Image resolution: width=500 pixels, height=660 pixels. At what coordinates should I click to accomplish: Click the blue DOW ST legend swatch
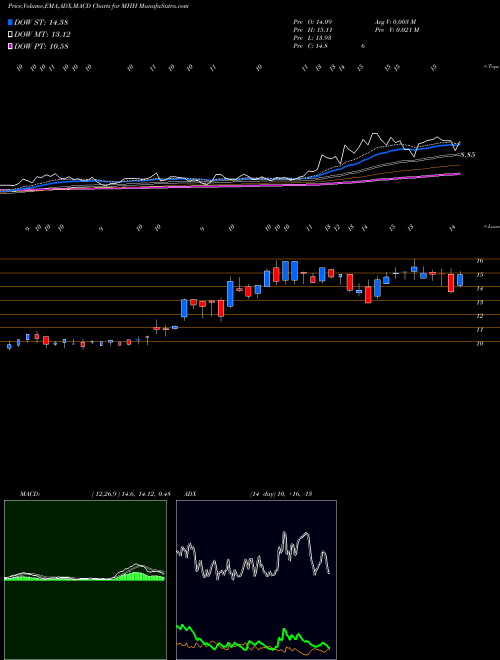point(11,22)
